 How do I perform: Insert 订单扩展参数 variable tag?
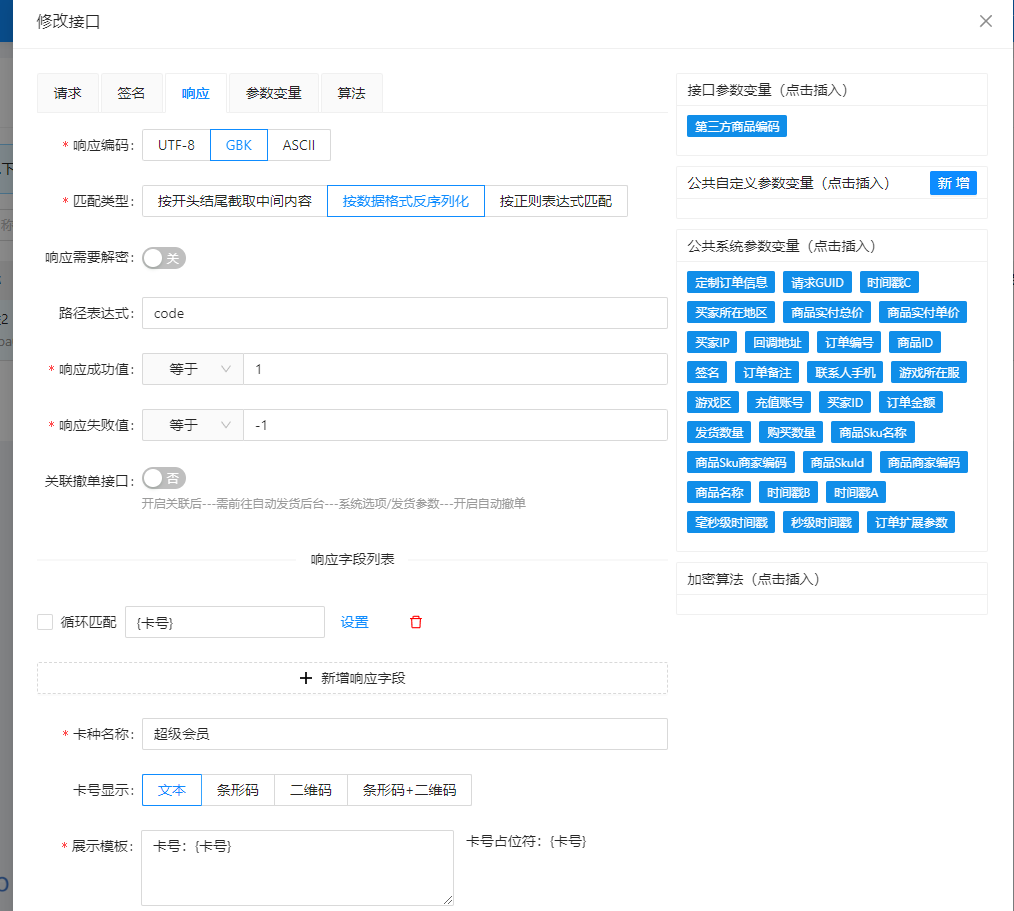pyautogui.click(x=911, y=522)
